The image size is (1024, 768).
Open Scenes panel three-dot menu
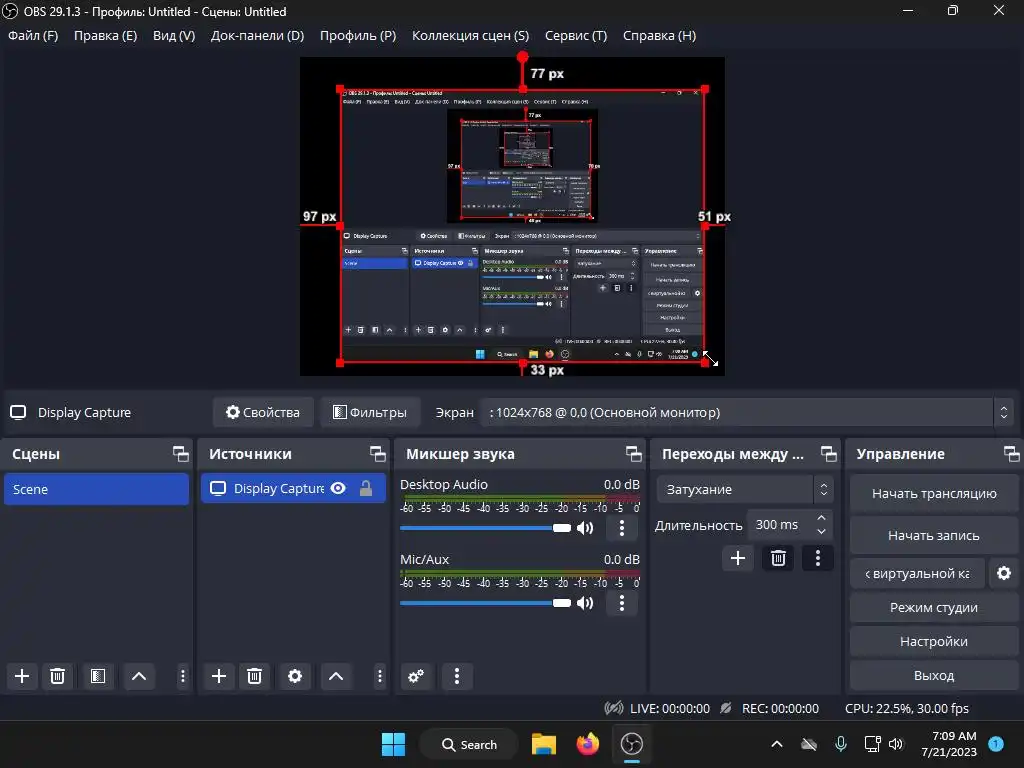tap(183, 676)
